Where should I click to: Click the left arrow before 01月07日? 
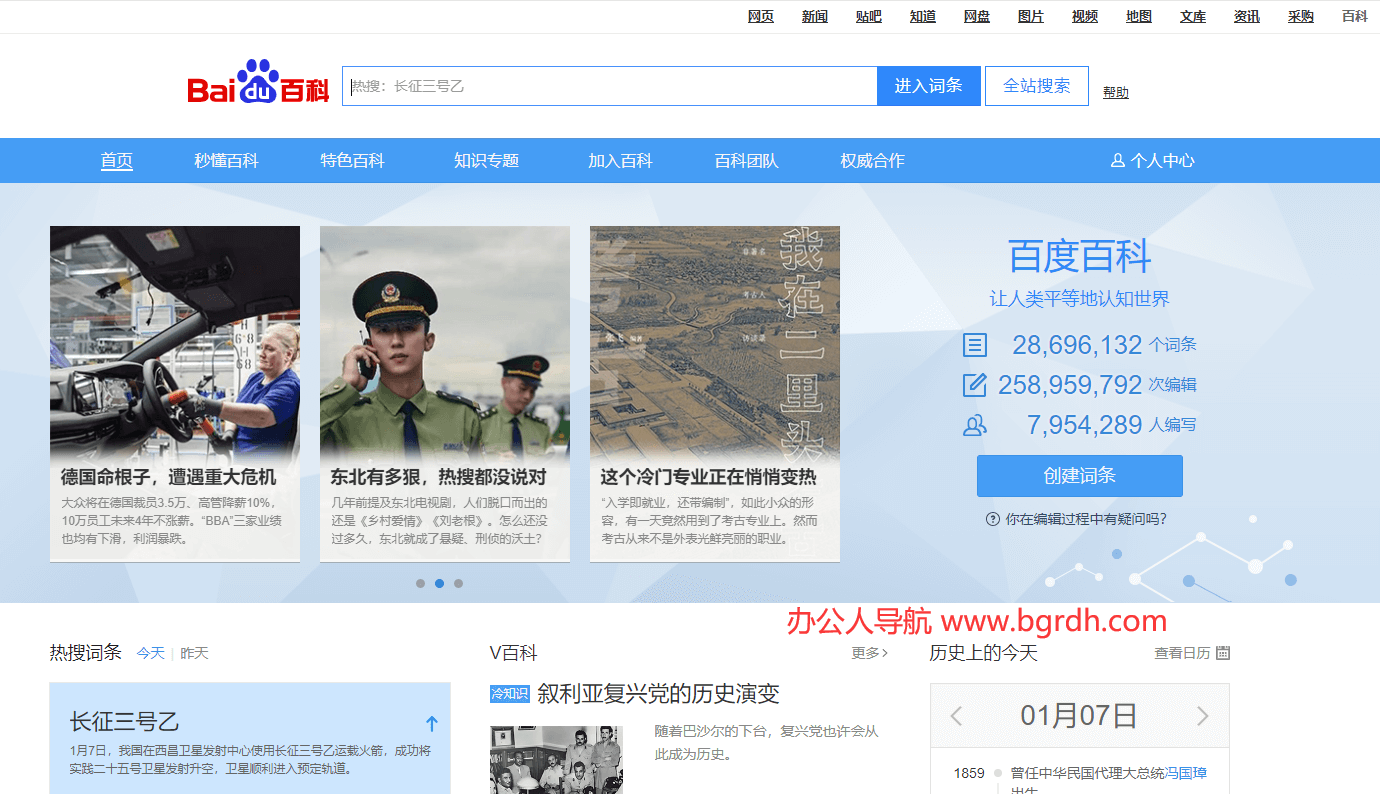[956, 716]
